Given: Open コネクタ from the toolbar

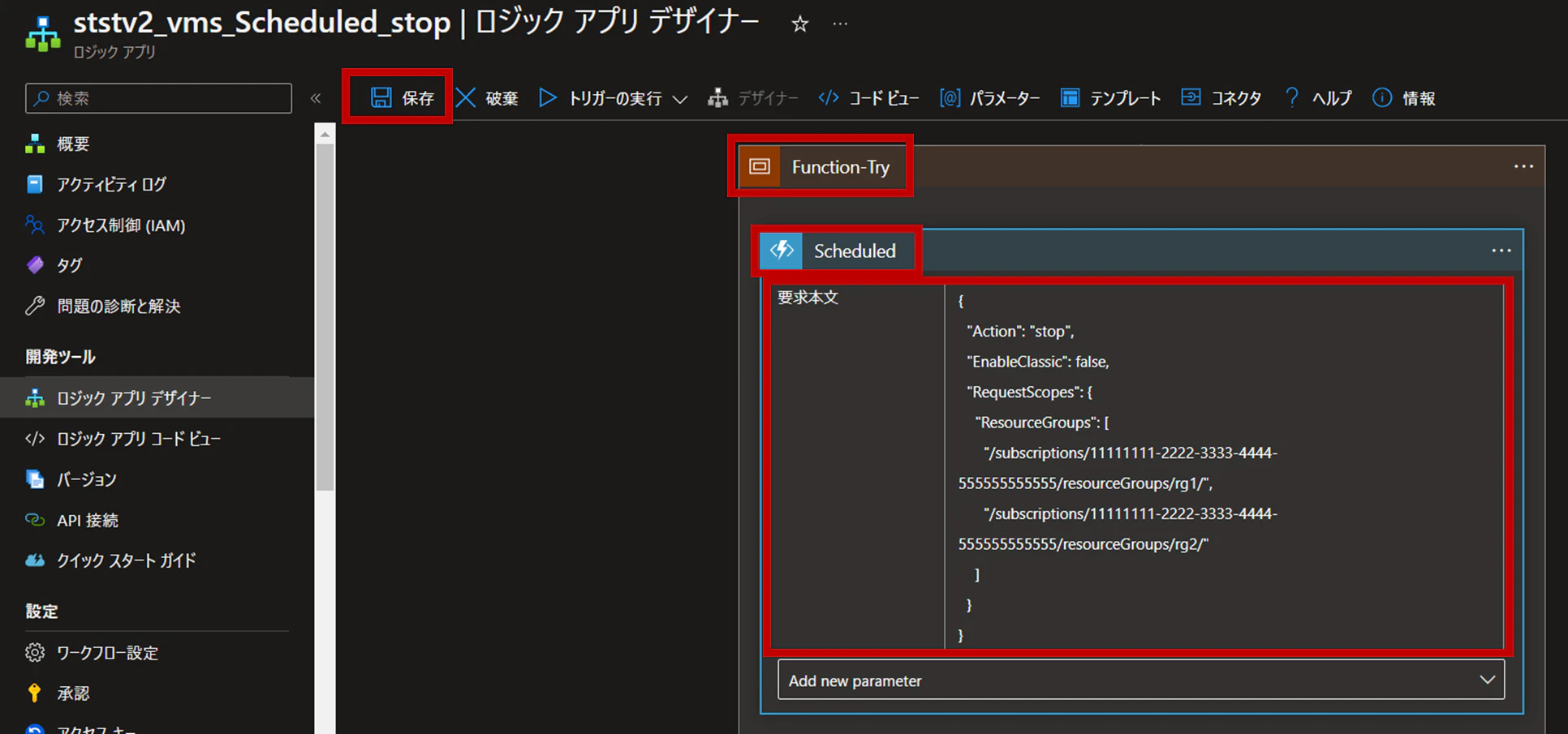Looking at the screenshot, I should pyautogui.click(x=1221, y=98).
